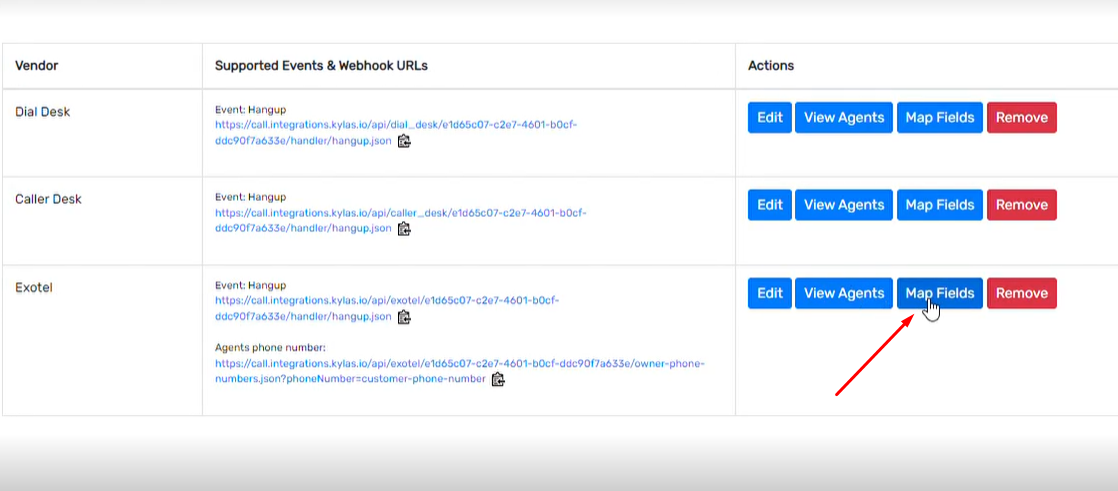Open the Dial Desk hangup.json webhook link
The width and height of the screenshot is (1118, 491).
pos(396,133)
